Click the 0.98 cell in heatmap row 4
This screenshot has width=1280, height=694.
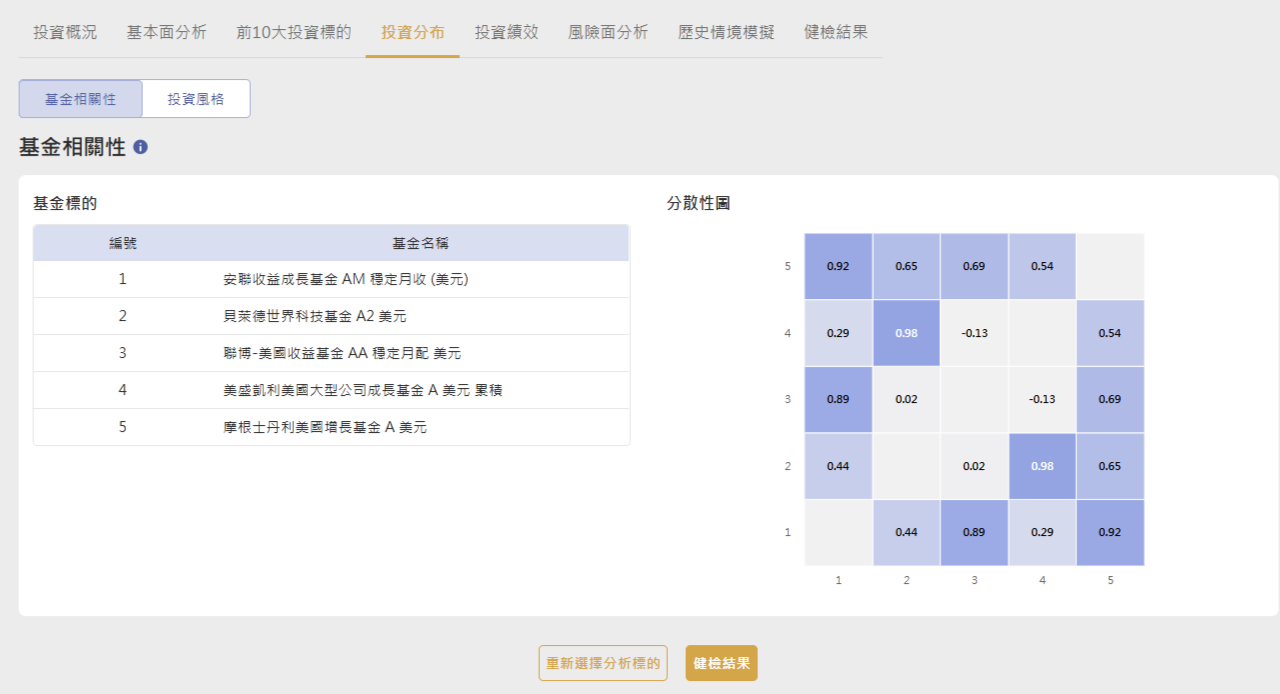point(906,333)
